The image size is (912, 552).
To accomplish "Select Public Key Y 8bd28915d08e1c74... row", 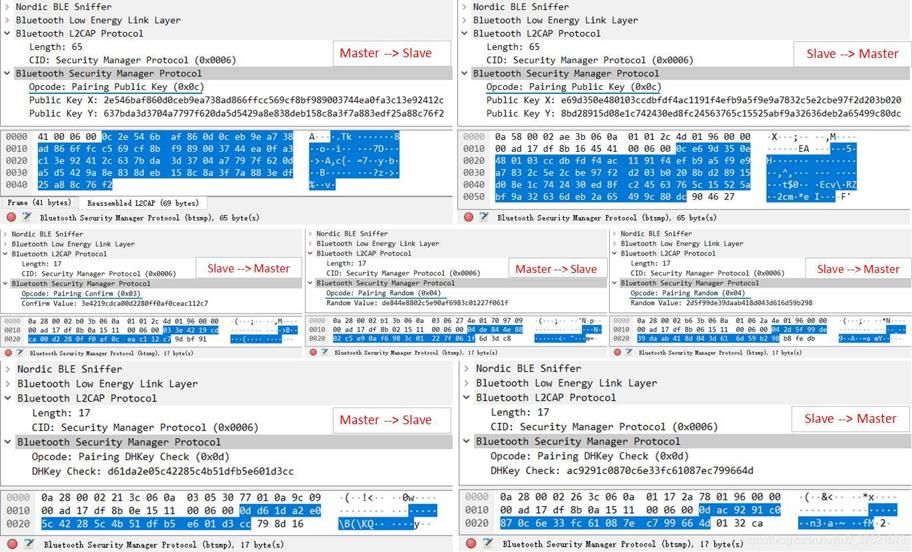I will (x=693, y=113).
